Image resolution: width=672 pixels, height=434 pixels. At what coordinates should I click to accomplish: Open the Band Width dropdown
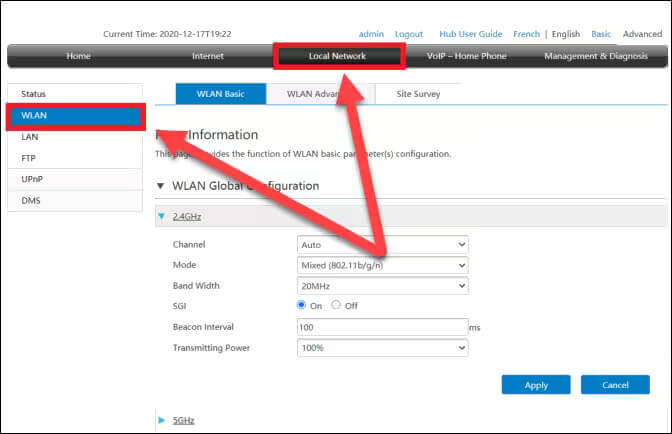[x=383, y=285]
